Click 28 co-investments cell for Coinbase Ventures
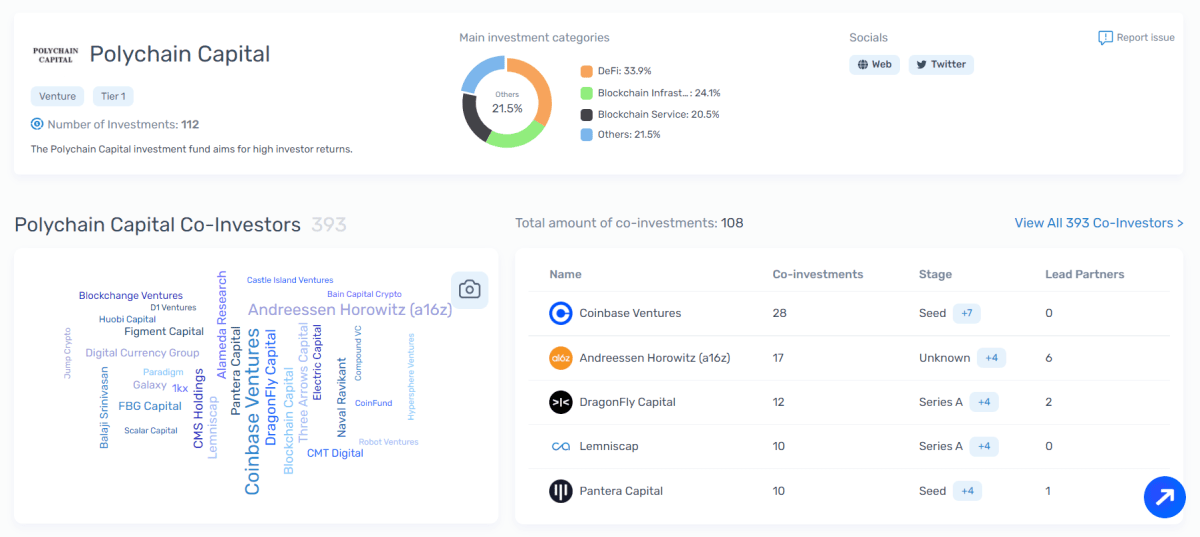The image size is (1200, 537). click(x=779, y=313)
